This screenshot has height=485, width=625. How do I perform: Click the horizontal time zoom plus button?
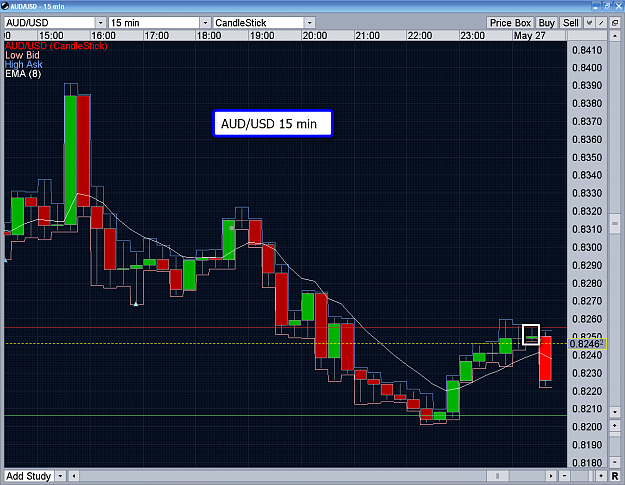(x=601, y=476)
